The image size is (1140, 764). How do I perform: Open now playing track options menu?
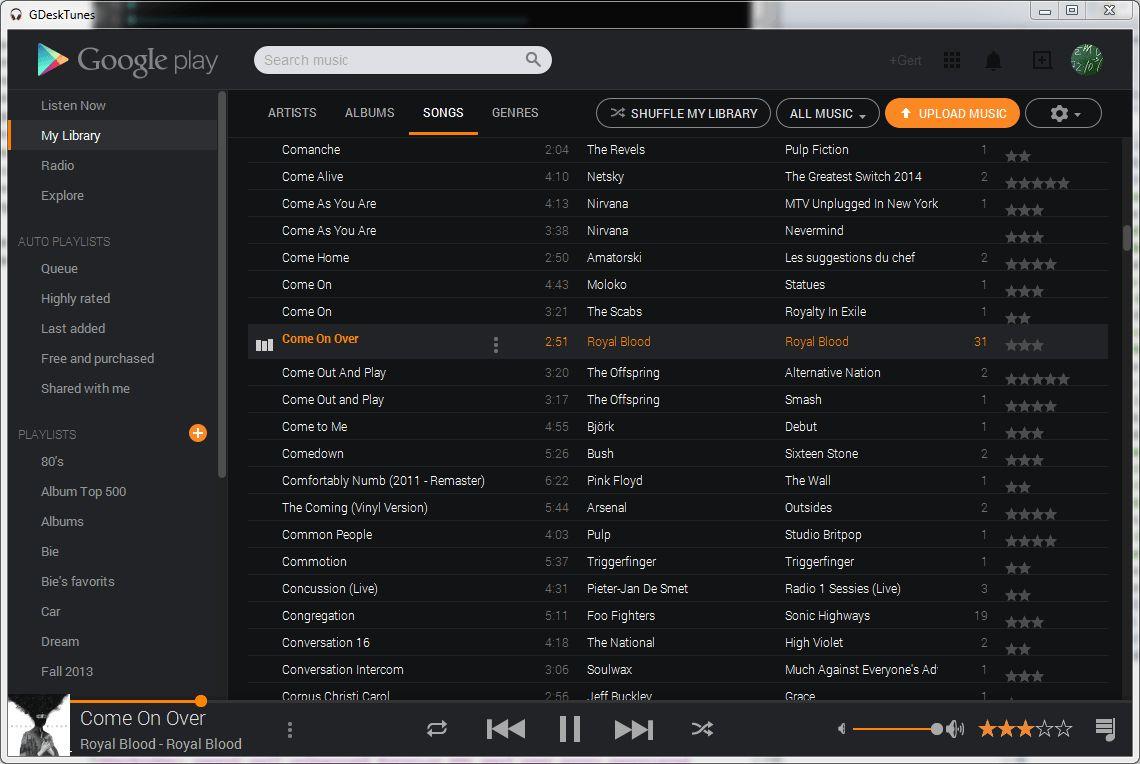pos(289,730)
